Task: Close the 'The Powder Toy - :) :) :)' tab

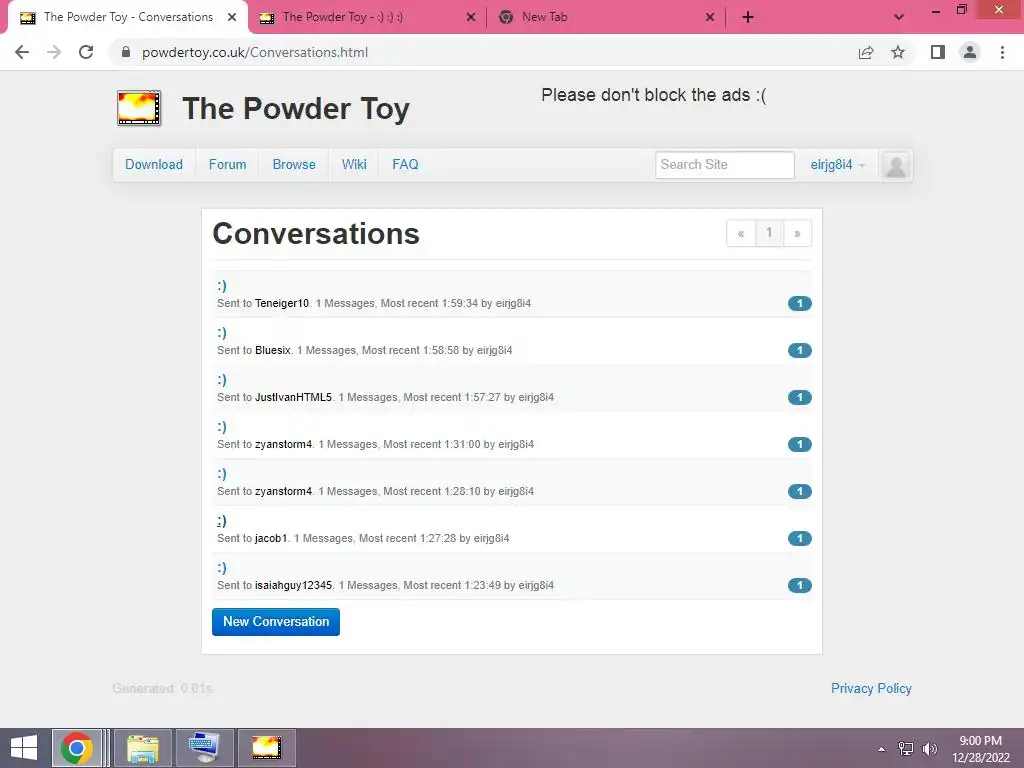Action: click(x=471, y=17)
